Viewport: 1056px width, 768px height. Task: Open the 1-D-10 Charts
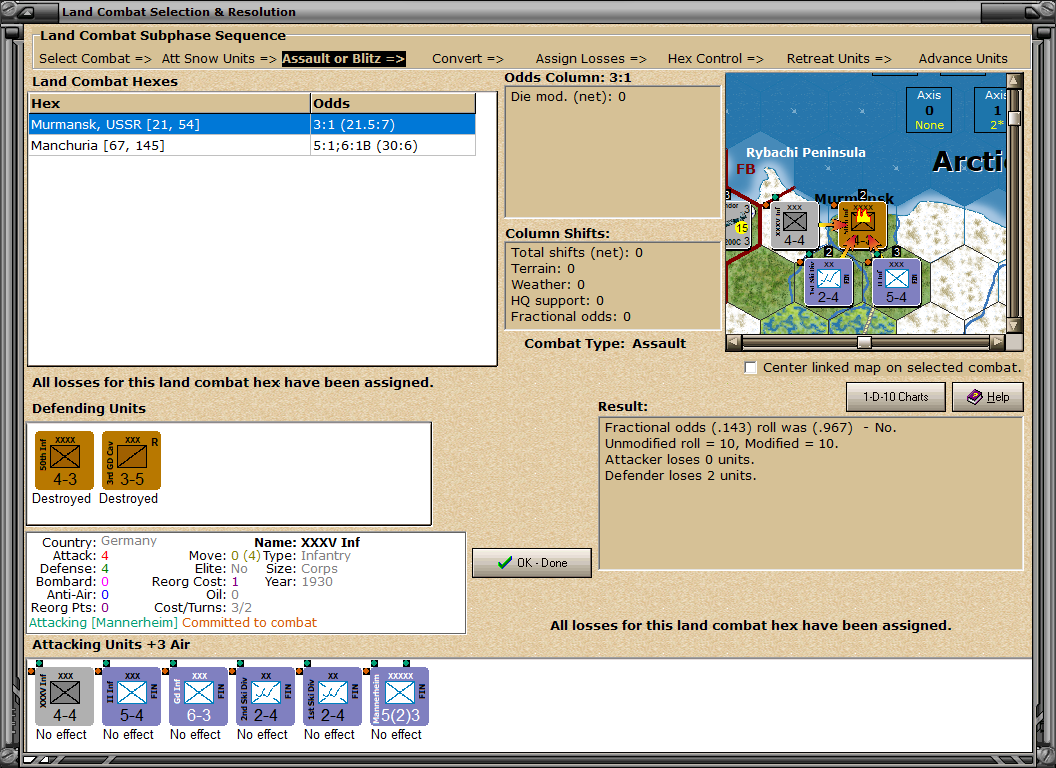(896, 397)
